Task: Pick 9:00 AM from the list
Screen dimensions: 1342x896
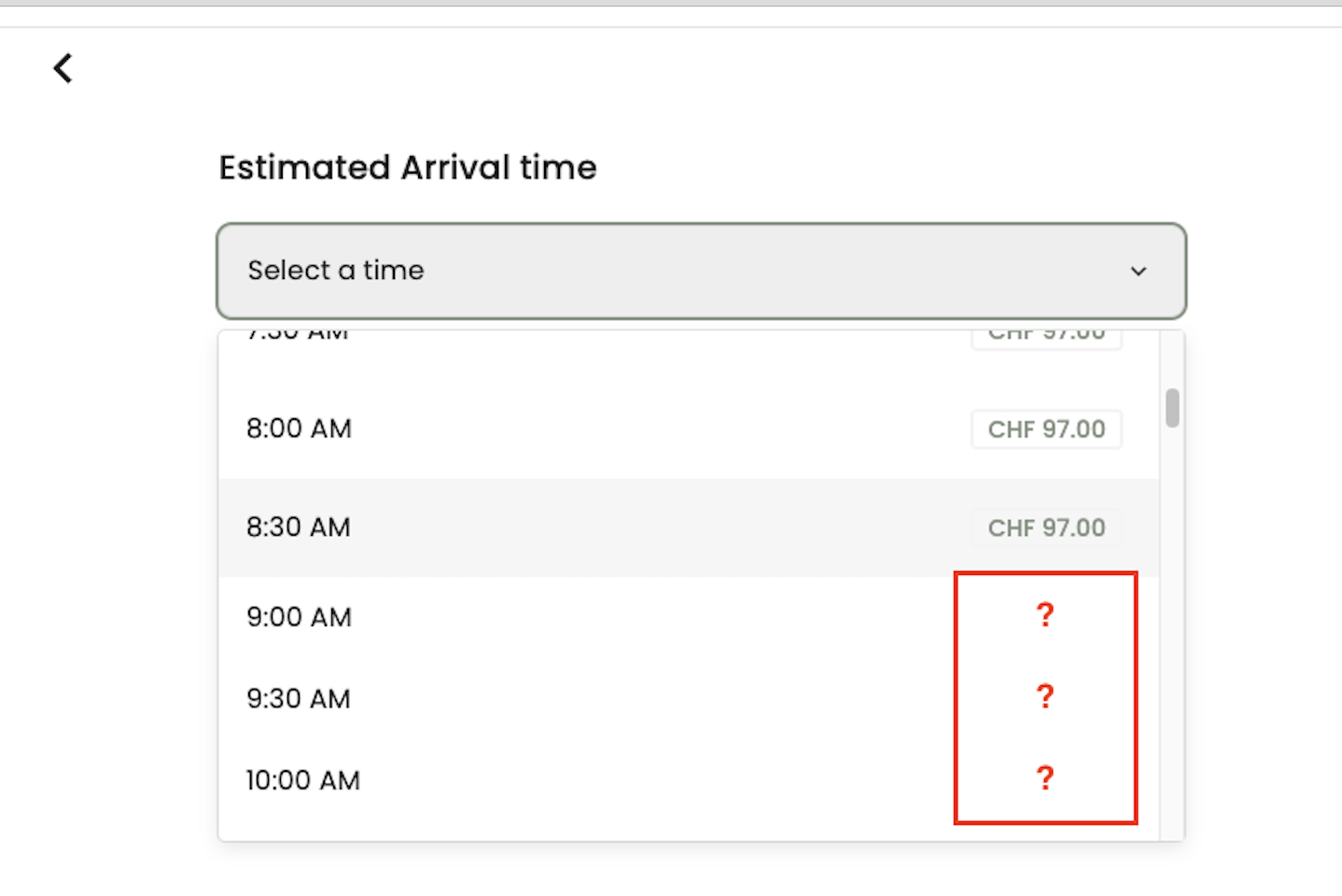Action: point(299,617)
